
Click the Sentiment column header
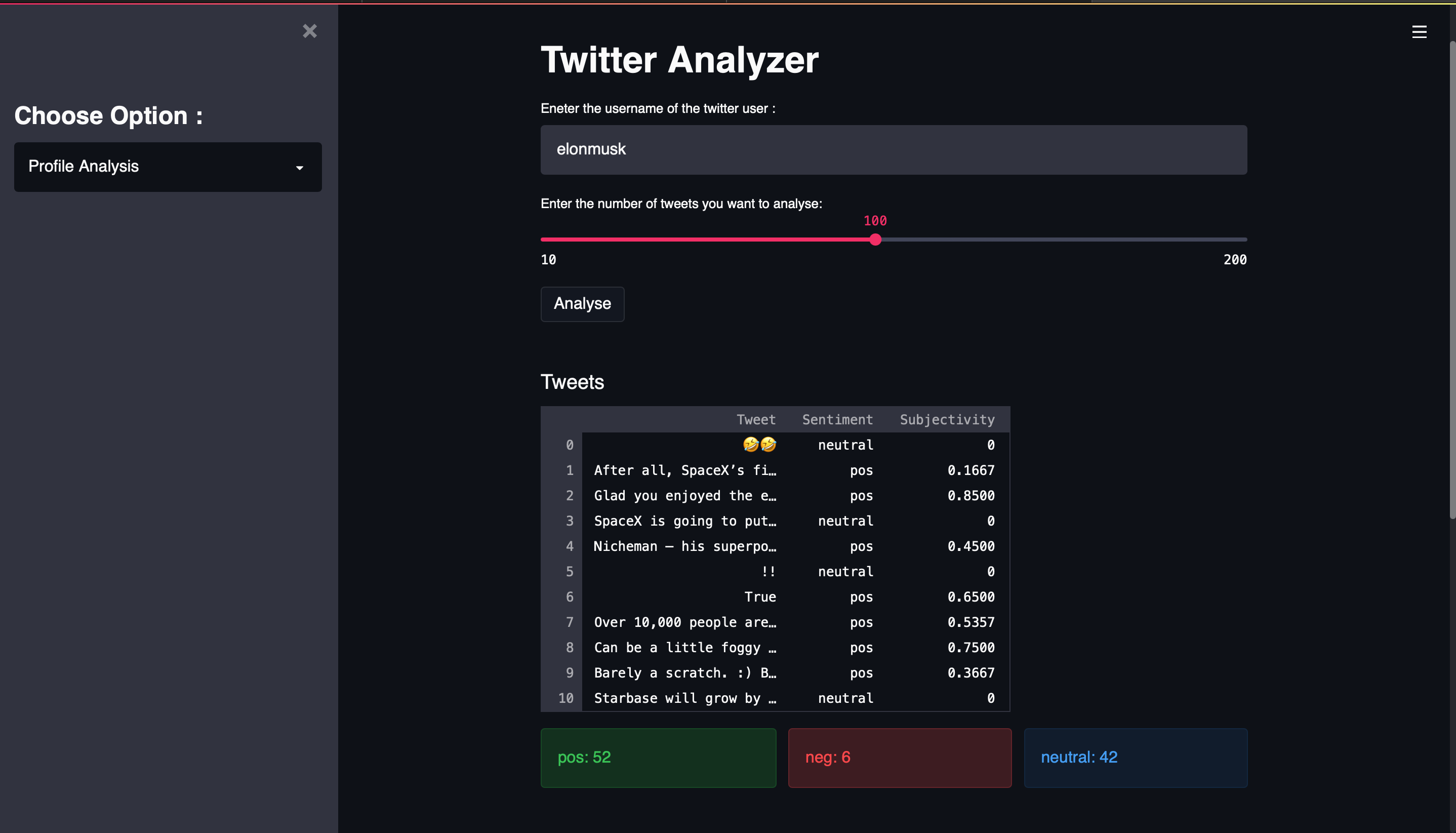point(837,419)
